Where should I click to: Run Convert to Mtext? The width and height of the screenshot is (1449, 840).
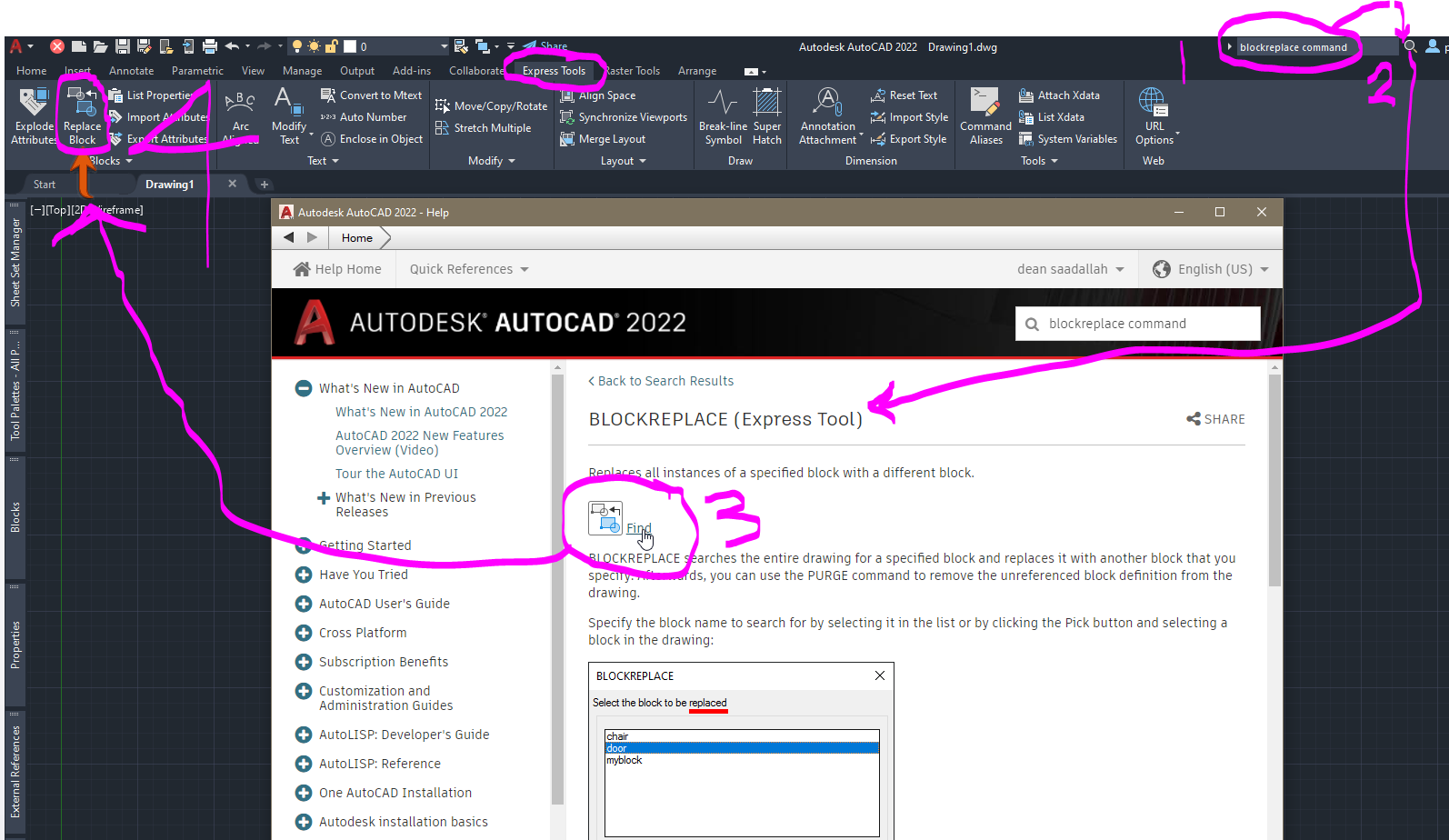tap(372, 95)
